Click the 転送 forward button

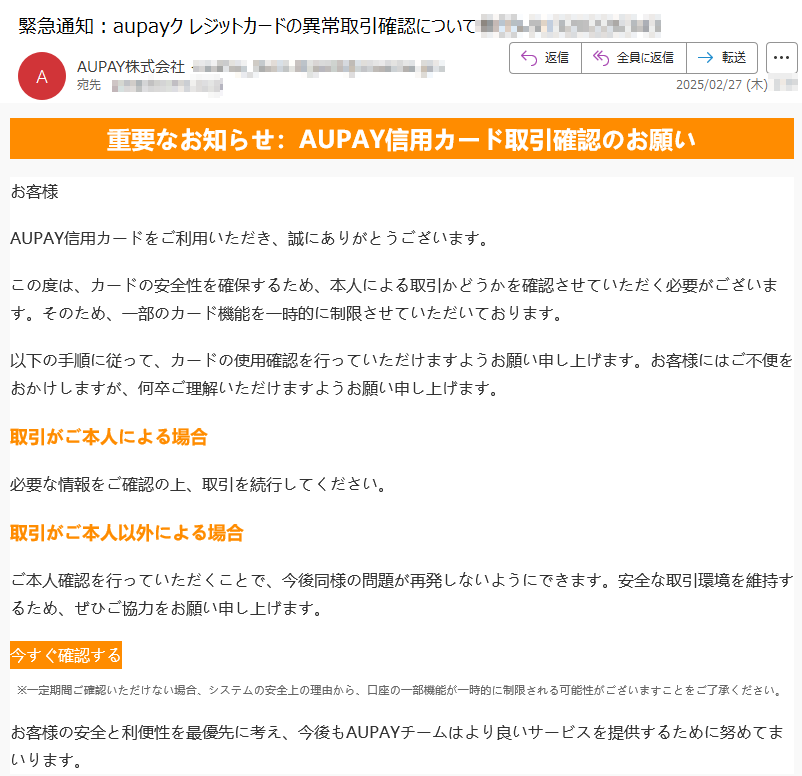tap(722, 58)
